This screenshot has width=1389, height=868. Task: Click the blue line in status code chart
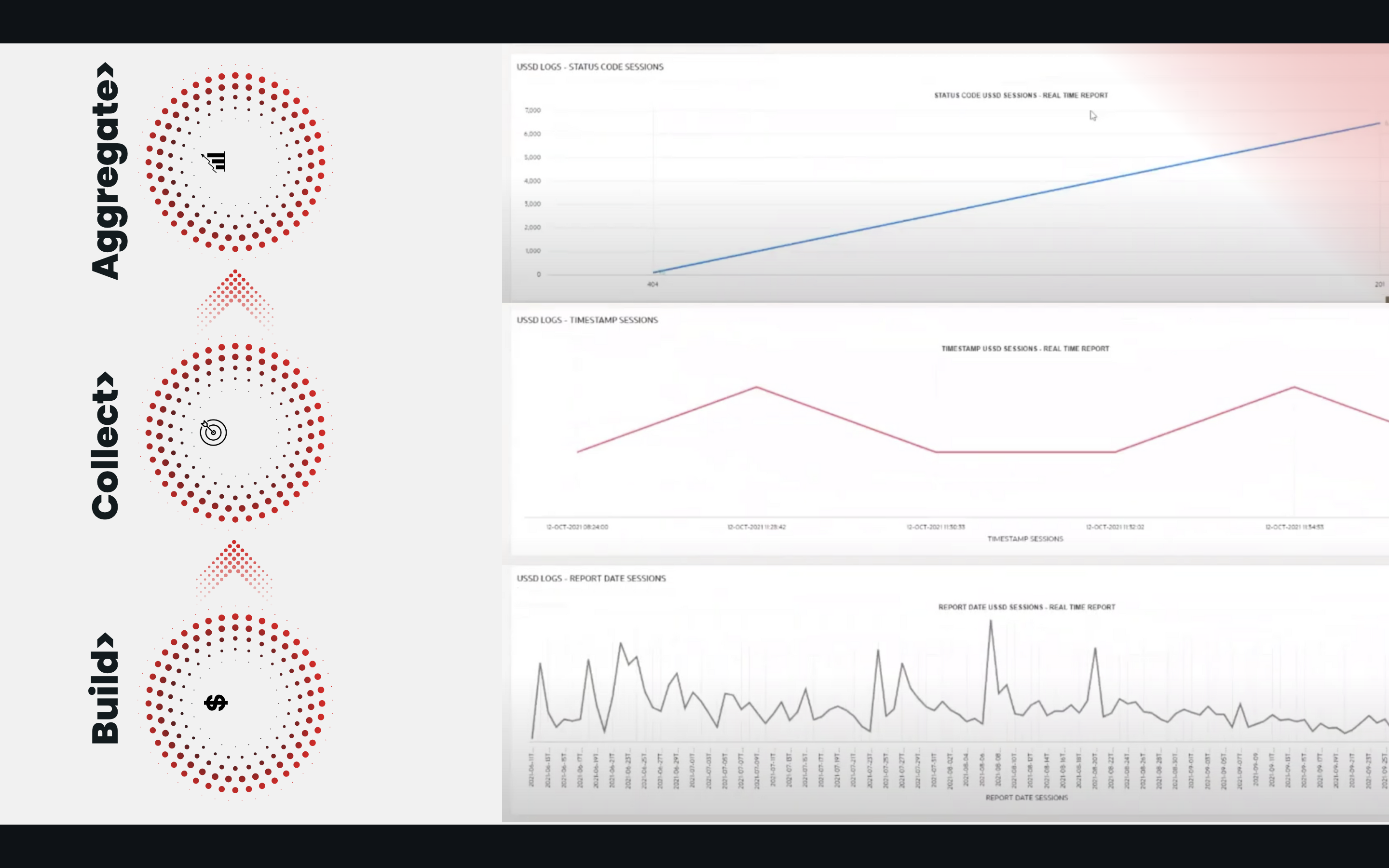click(1016, 198)
